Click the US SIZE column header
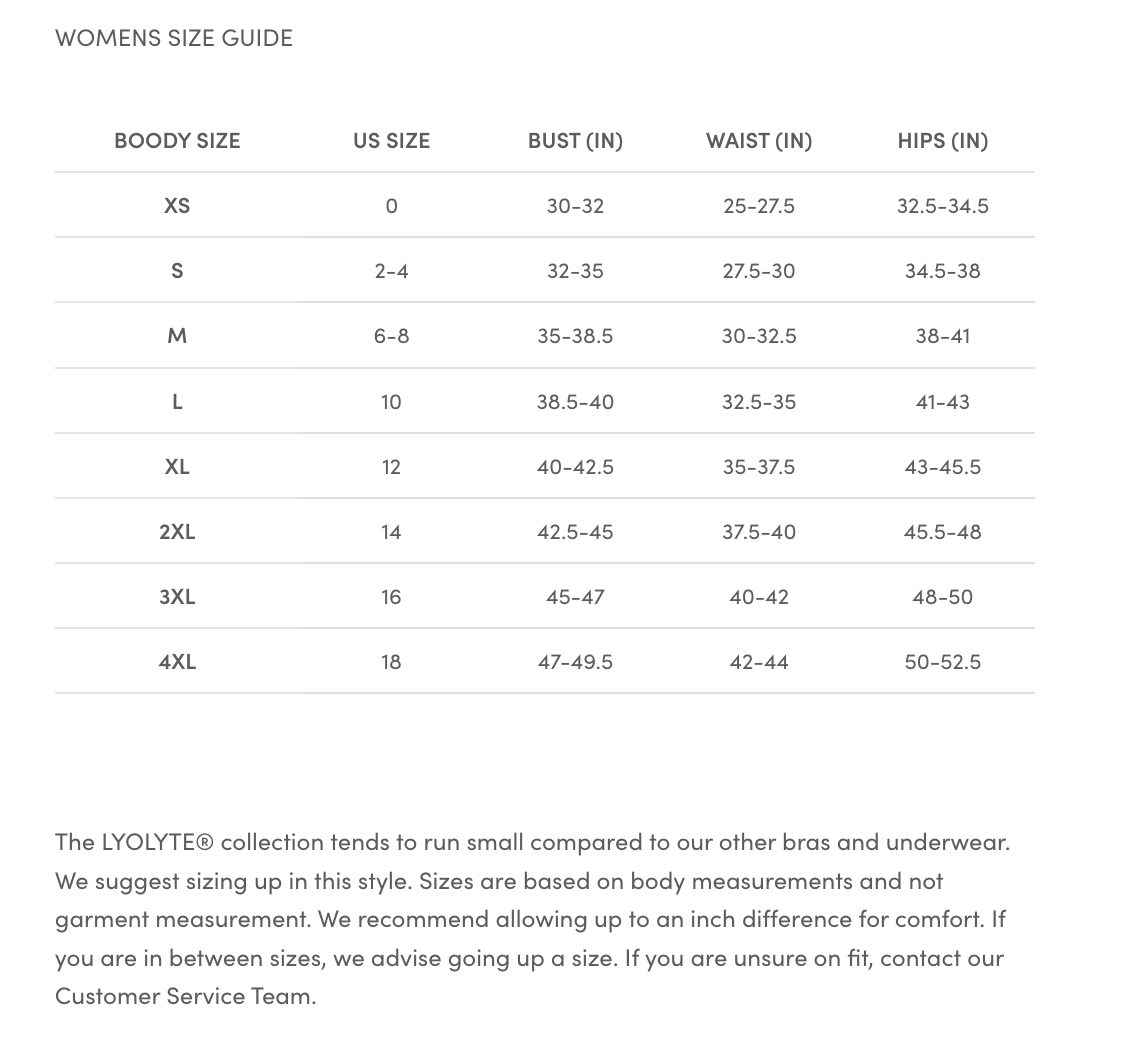 click(391, 141)
